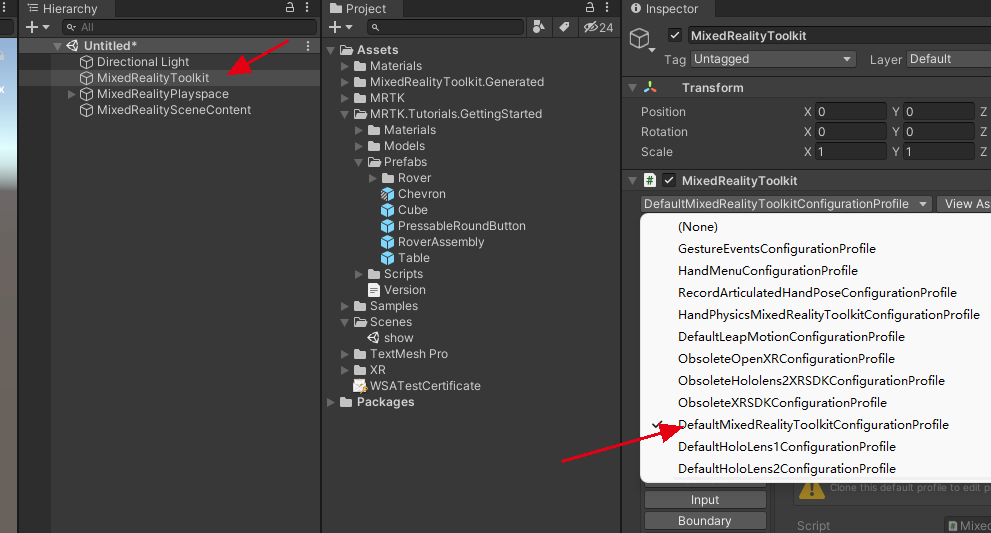
Task: Click the Rotation Y value field
Action: (x=939, y=132)
